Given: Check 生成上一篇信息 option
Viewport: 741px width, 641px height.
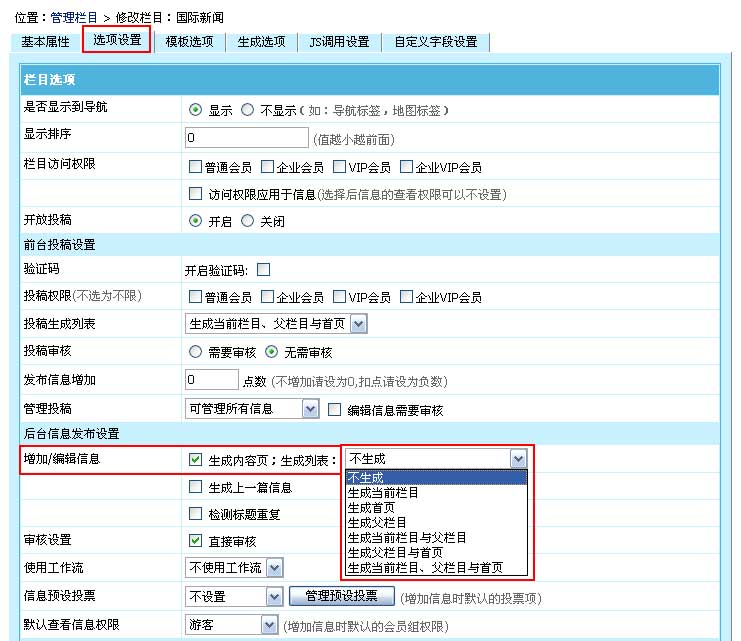Looking at the screenshot, I should (196, 488).
